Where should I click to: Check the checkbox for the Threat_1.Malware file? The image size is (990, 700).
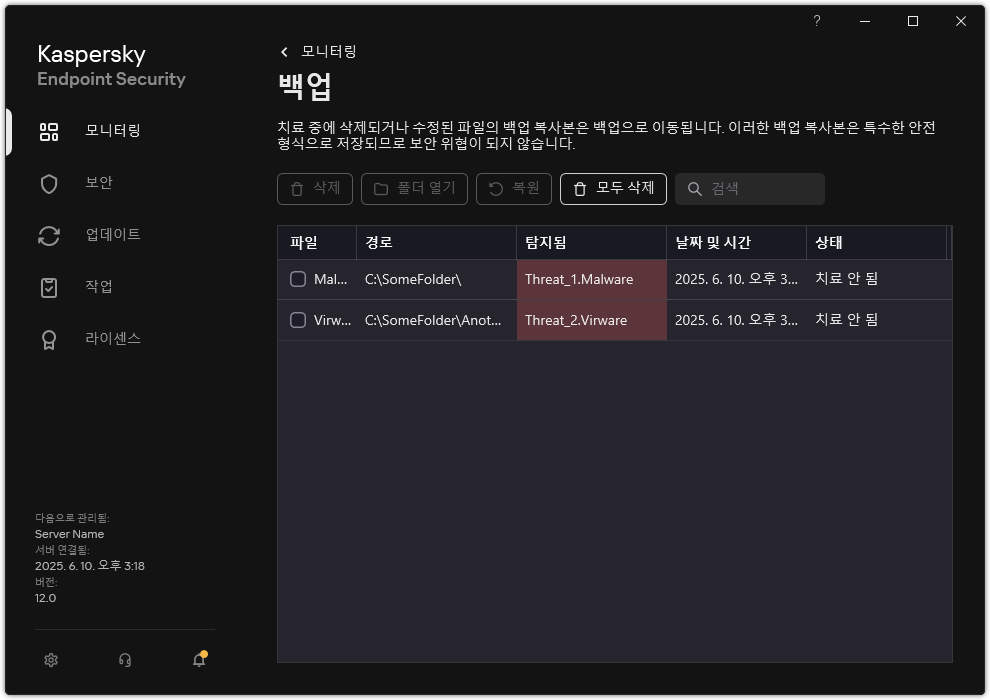pos(297,279)
